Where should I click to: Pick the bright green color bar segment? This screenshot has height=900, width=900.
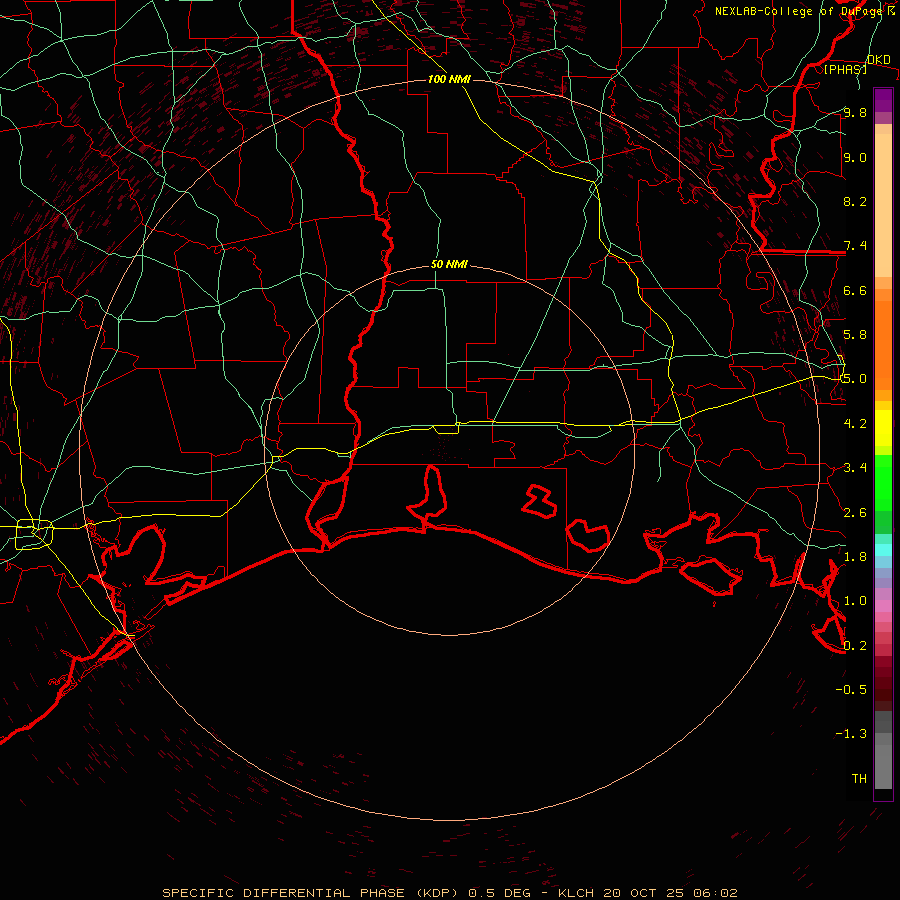click(883, 483)
